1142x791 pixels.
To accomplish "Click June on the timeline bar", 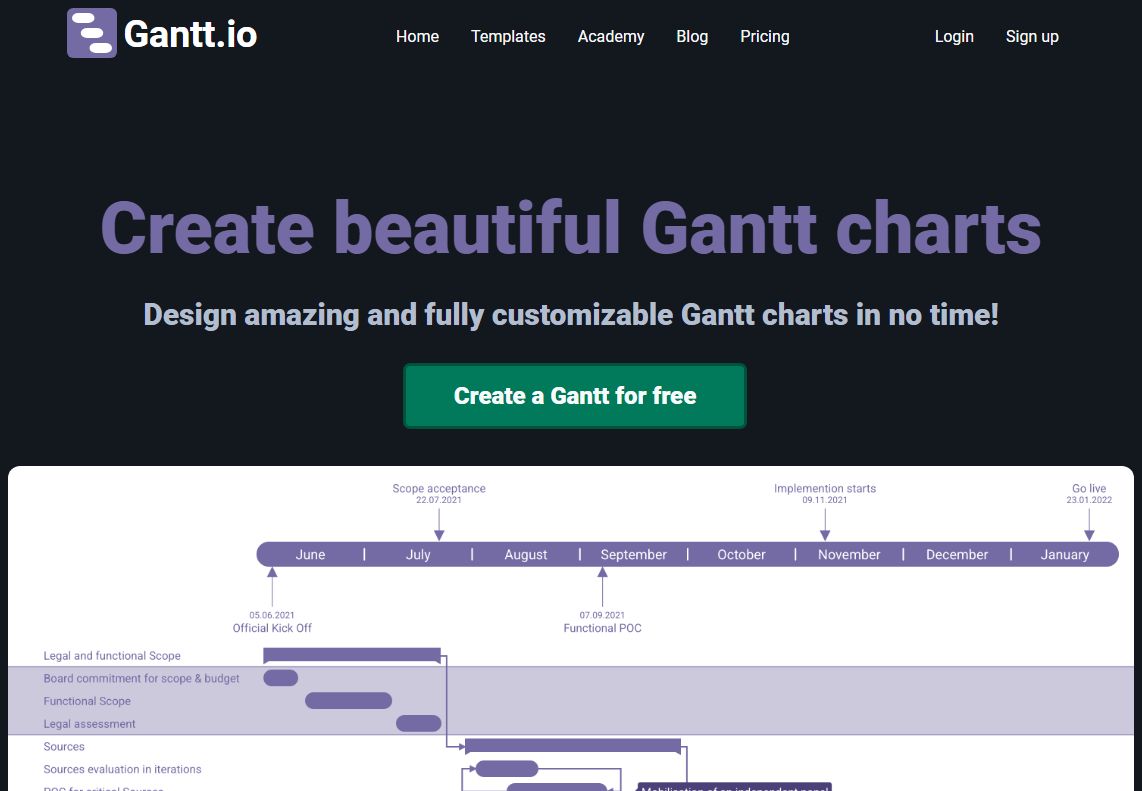I will (x=310, y=554).
